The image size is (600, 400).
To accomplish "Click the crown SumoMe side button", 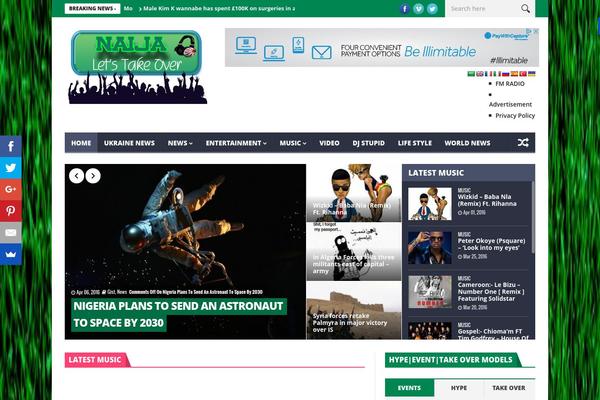I will tap(11, 254).
